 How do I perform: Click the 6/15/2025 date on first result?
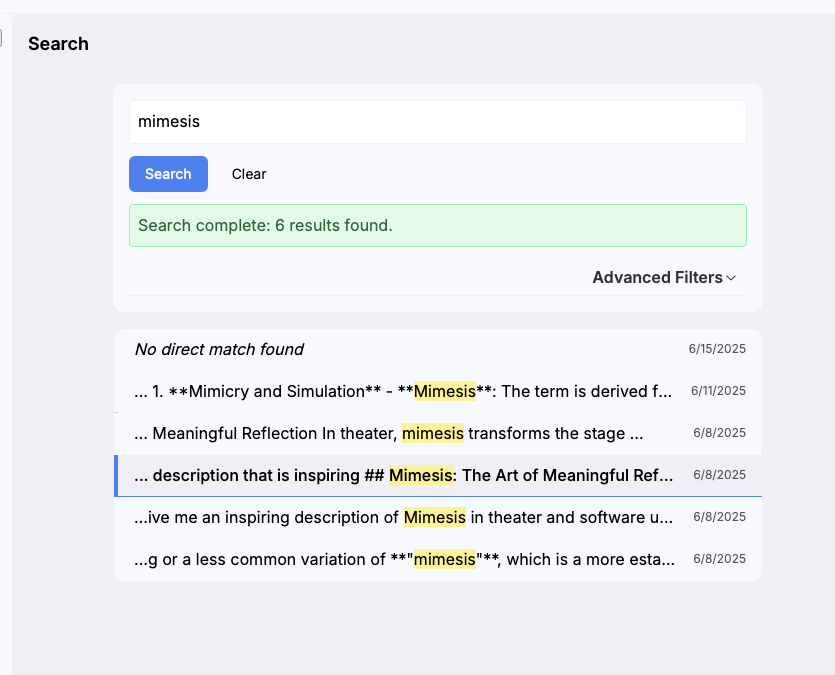tap(717, 349)
